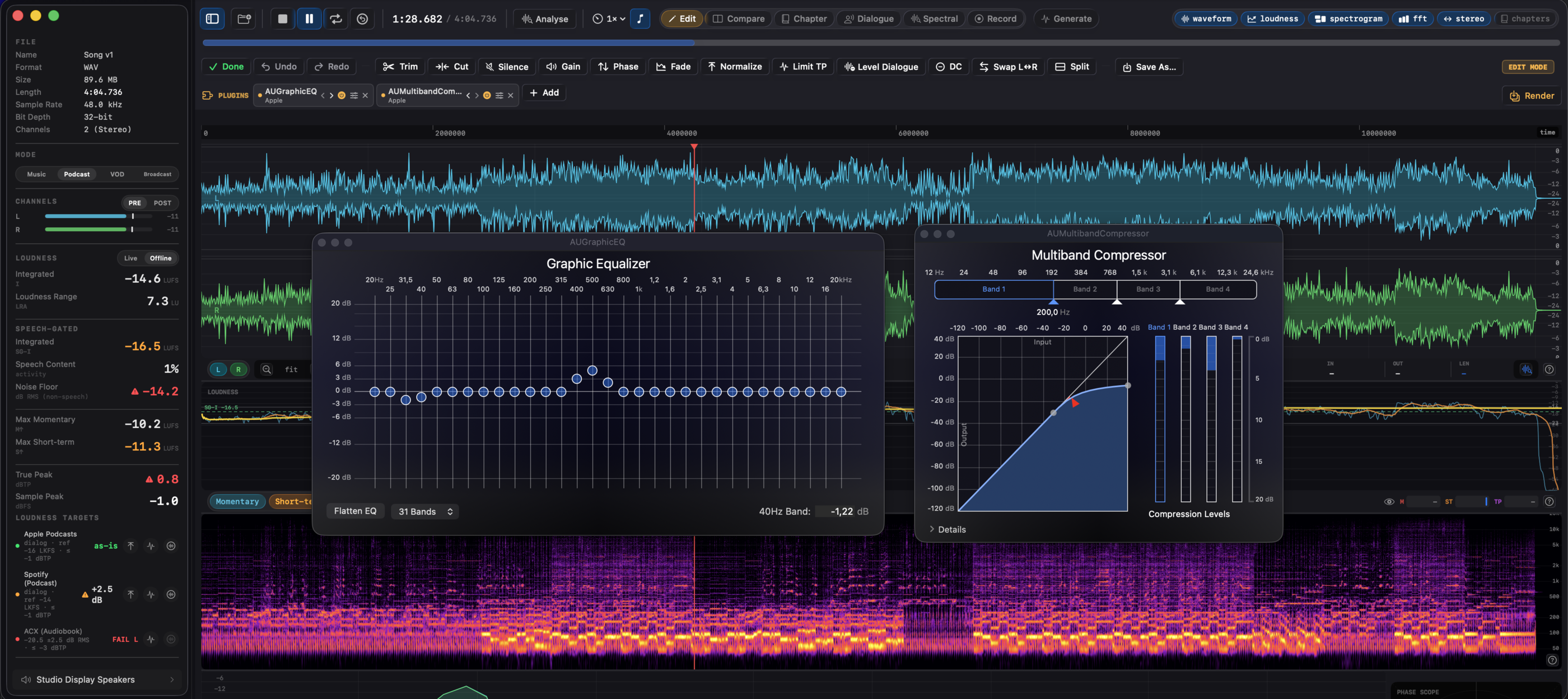Image resolution: width=1568 pixels, height=699 pixels.
Task: Toggle loop playback
Action: tap(336, 19)
